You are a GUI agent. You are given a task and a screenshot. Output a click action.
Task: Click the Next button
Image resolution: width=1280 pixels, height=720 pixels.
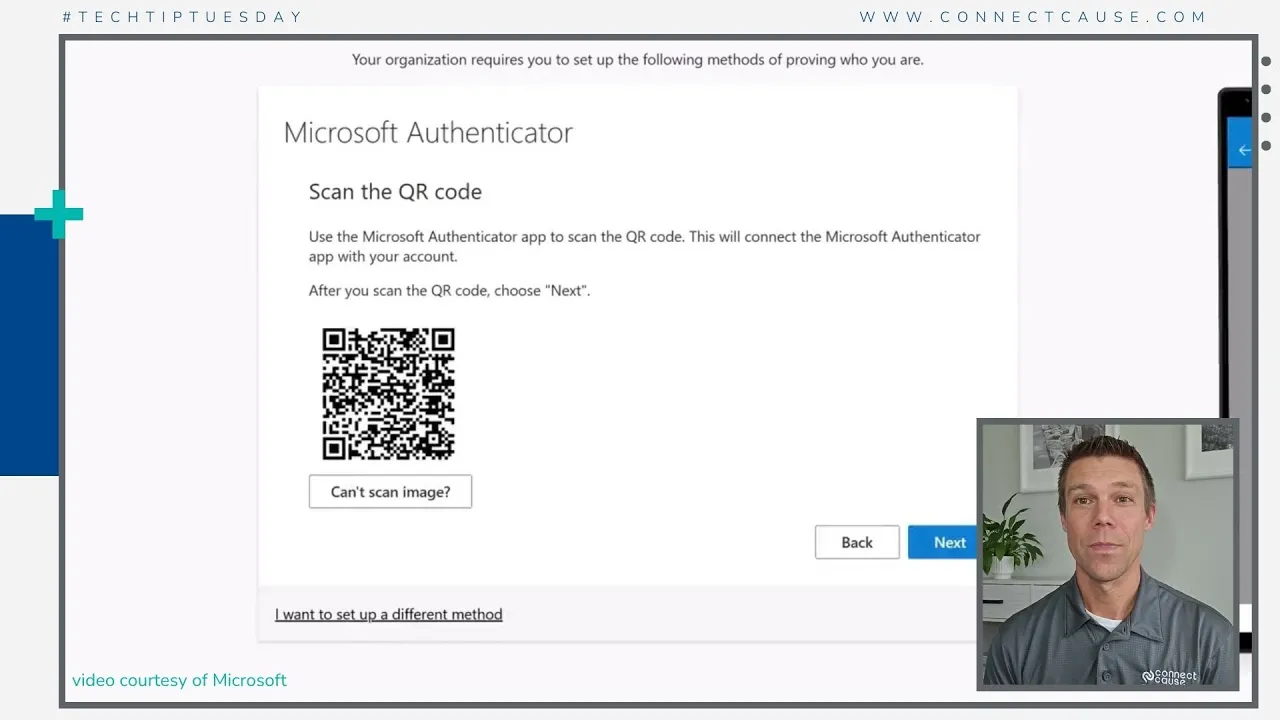coord(943,542)
